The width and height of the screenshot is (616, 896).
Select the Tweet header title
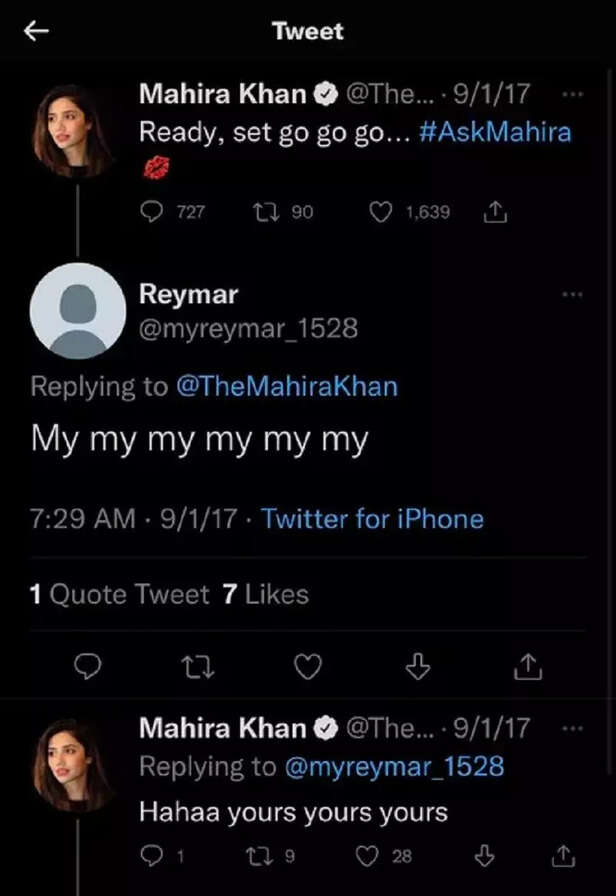pyautogui.click(x=307, y=31)
